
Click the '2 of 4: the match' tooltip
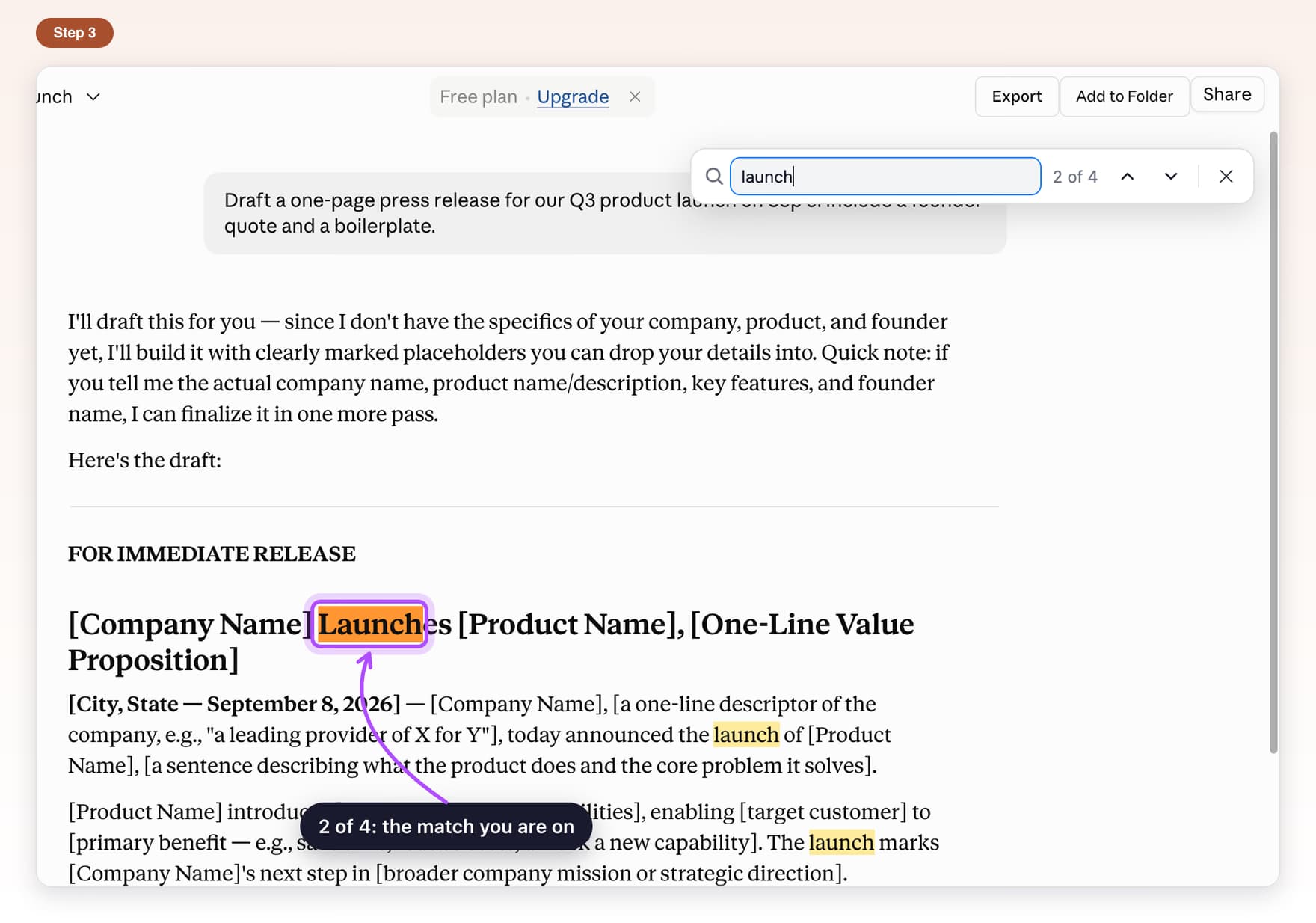click(446, 827)
